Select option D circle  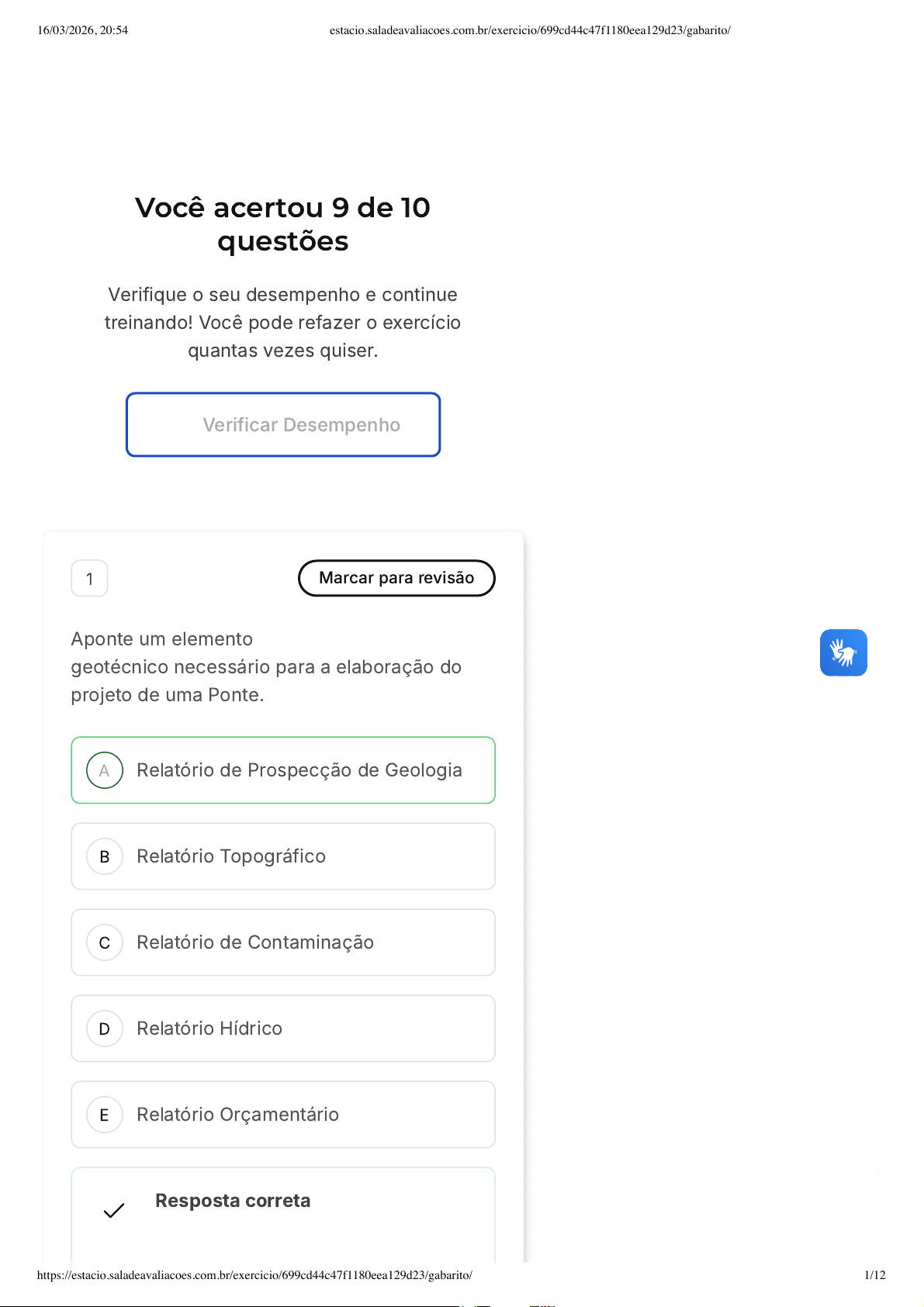105,1029
